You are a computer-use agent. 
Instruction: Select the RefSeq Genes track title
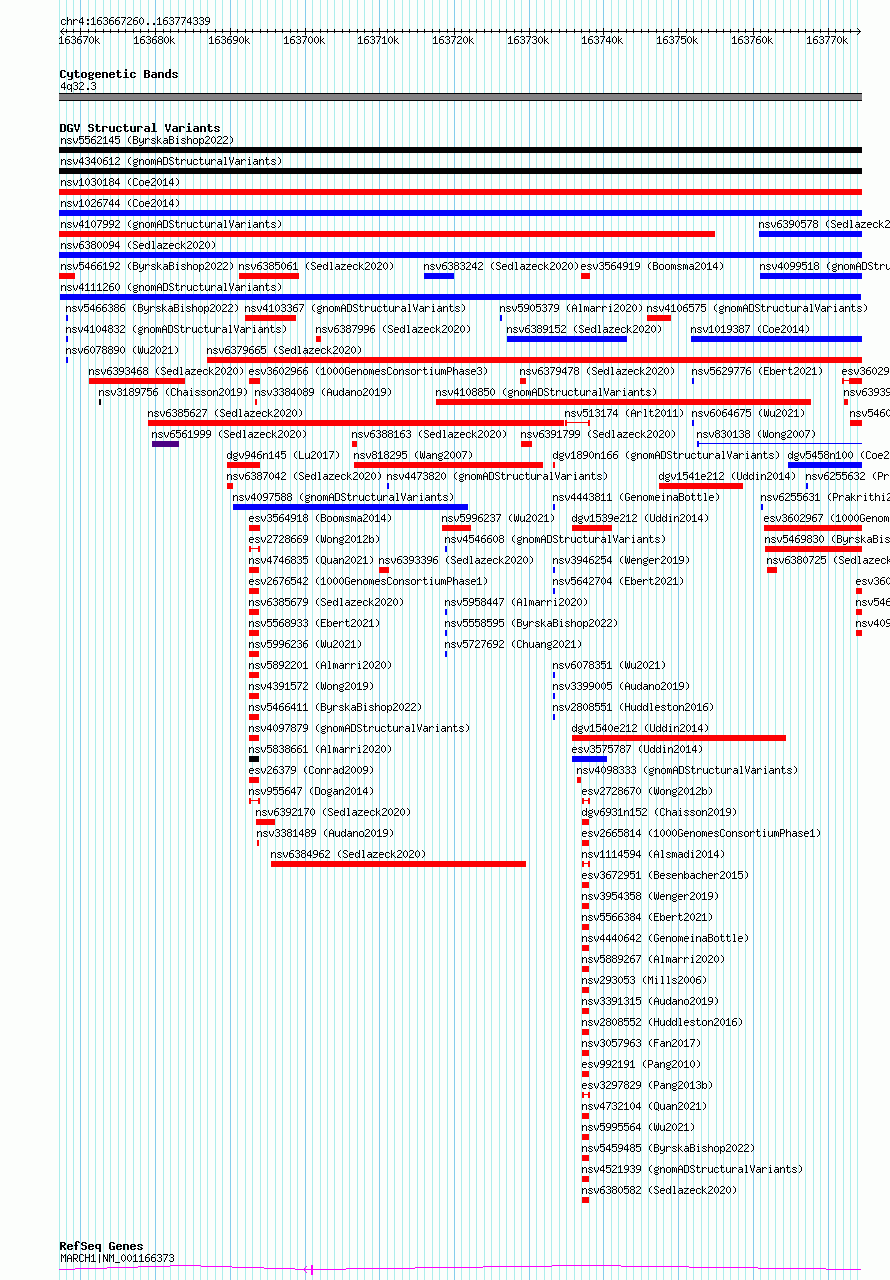(102, 1246)
